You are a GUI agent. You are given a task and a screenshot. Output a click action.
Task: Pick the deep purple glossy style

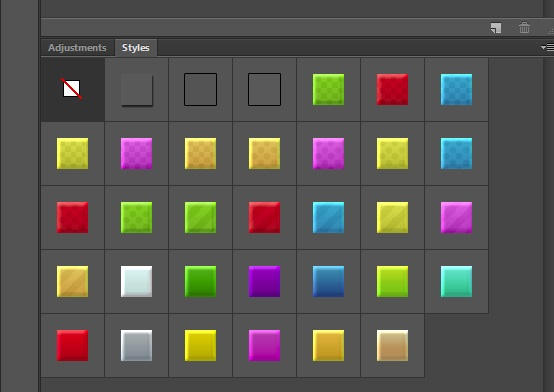pyautogui.click(x=264, y=281)
